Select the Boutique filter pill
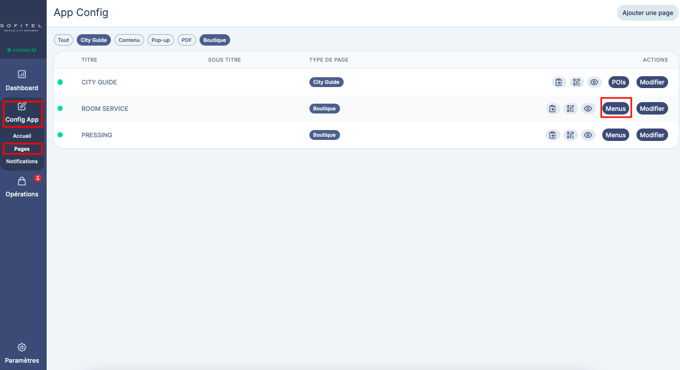This screenshot has height=370, width=680. (215, 40)
